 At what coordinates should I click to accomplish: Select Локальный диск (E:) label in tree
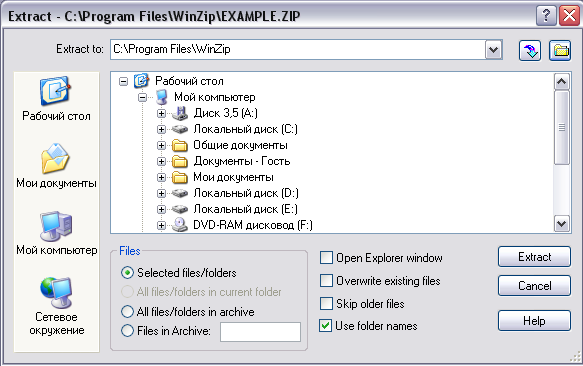coord(245,209)
